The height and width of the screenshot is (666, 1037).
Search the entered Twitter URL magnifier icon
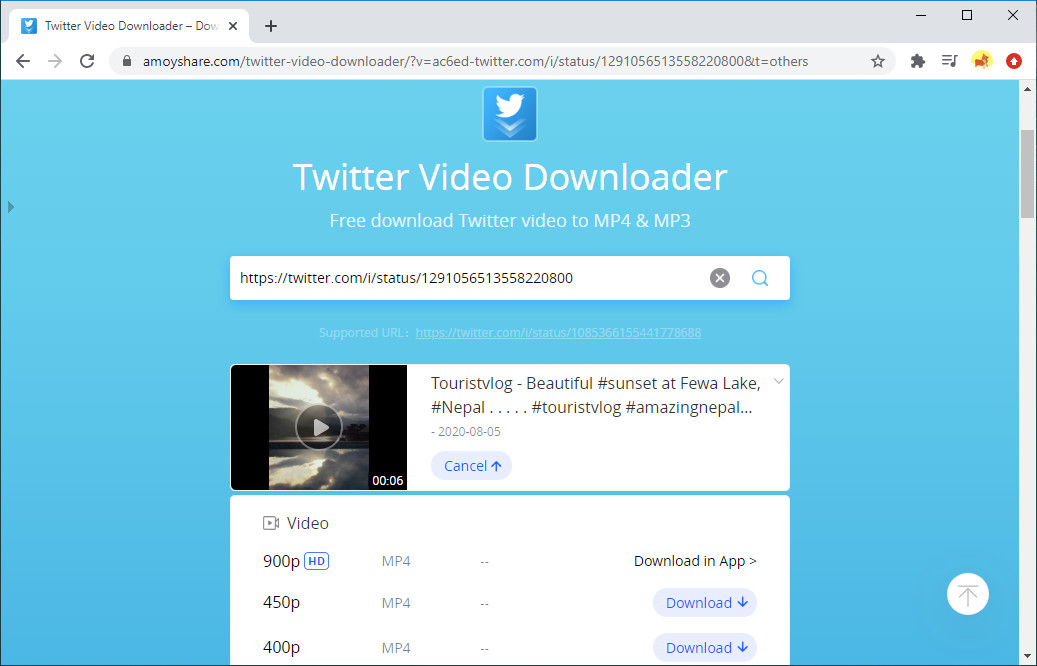click(760, 278)
